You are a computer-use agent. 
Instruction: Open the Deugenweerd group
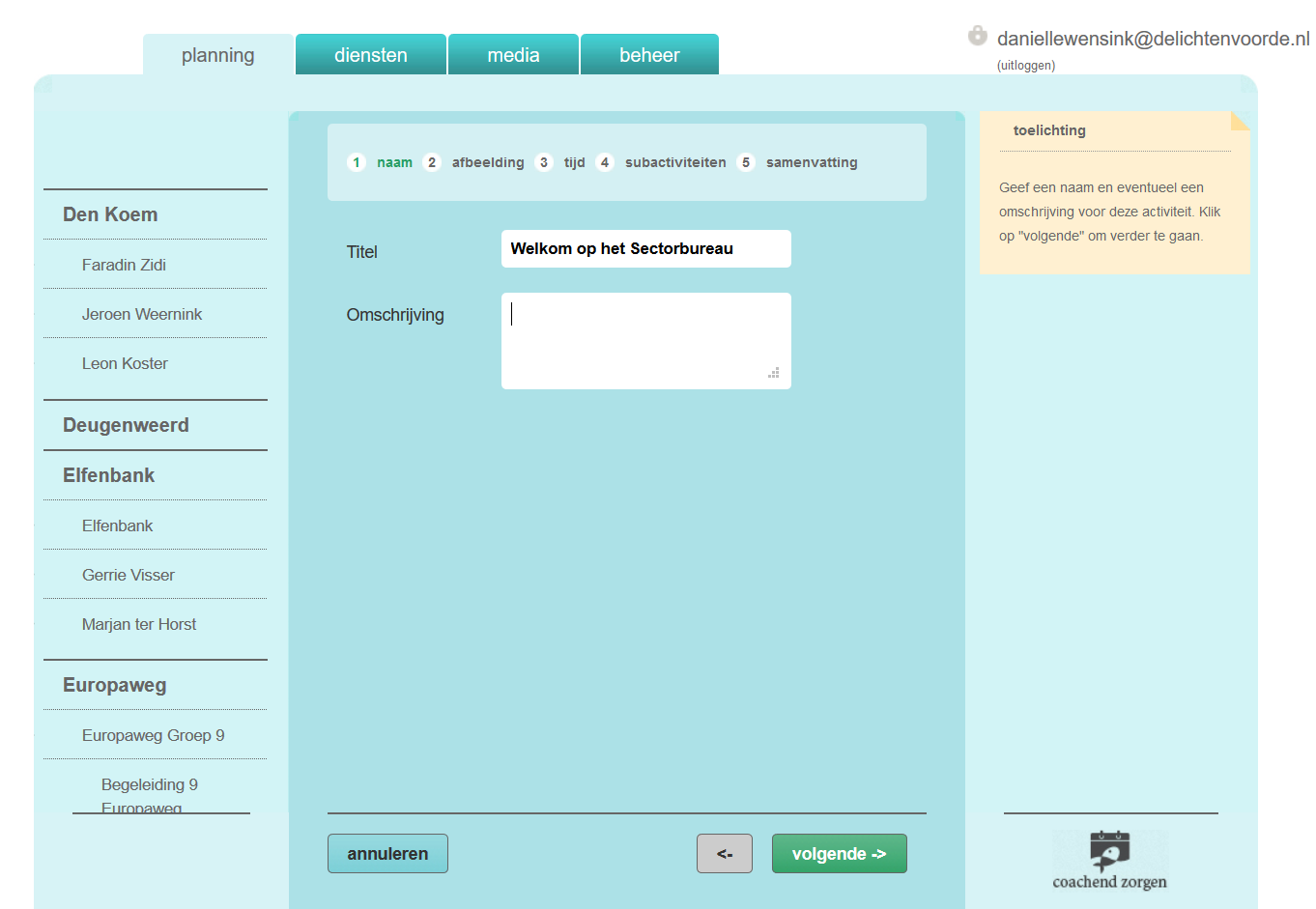pyautogui.click(x=126, y=425)
